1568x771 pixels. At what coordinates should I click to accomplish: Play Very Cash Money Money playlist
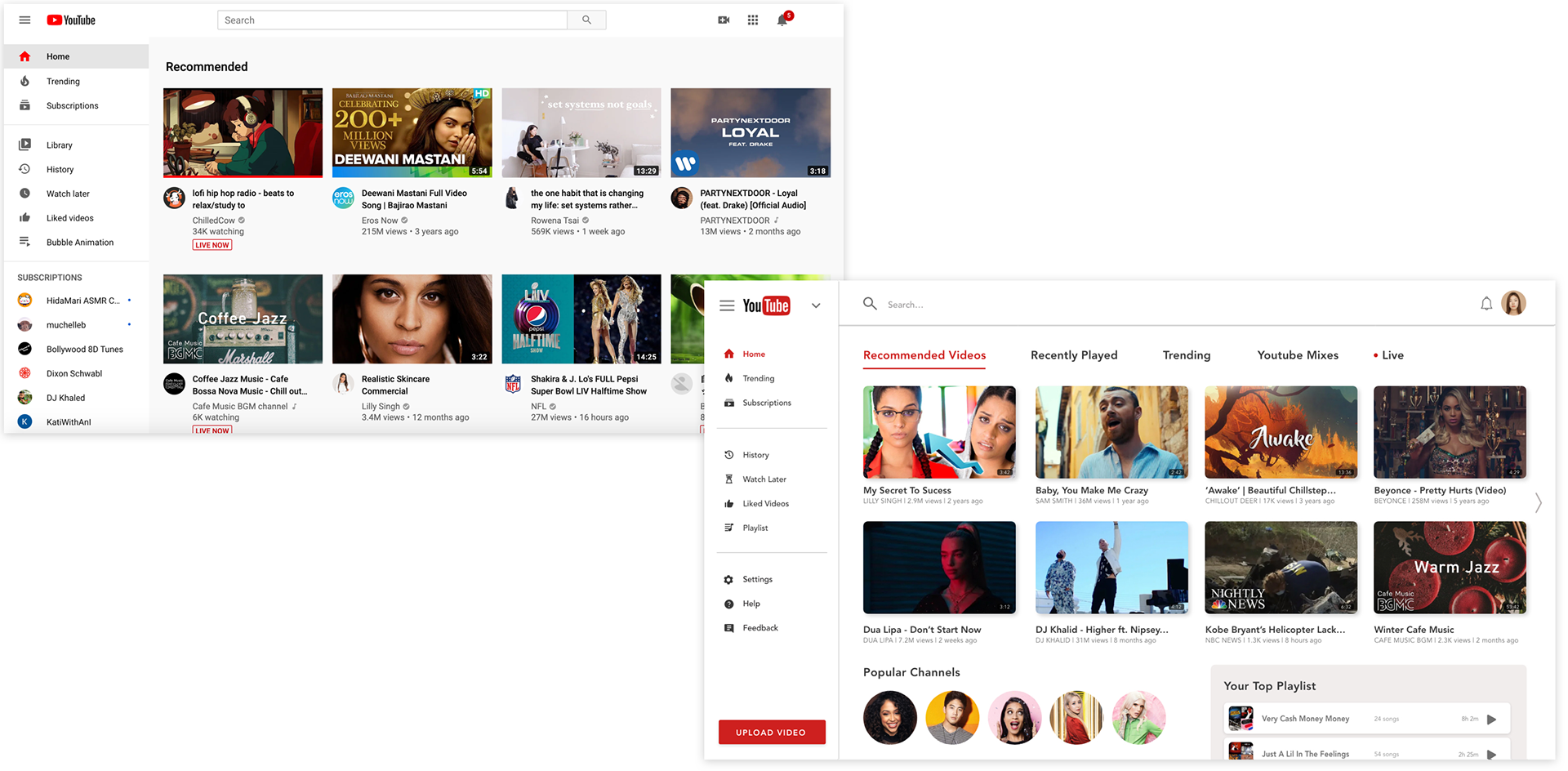pyautogui.click(x=1491, y=720)
